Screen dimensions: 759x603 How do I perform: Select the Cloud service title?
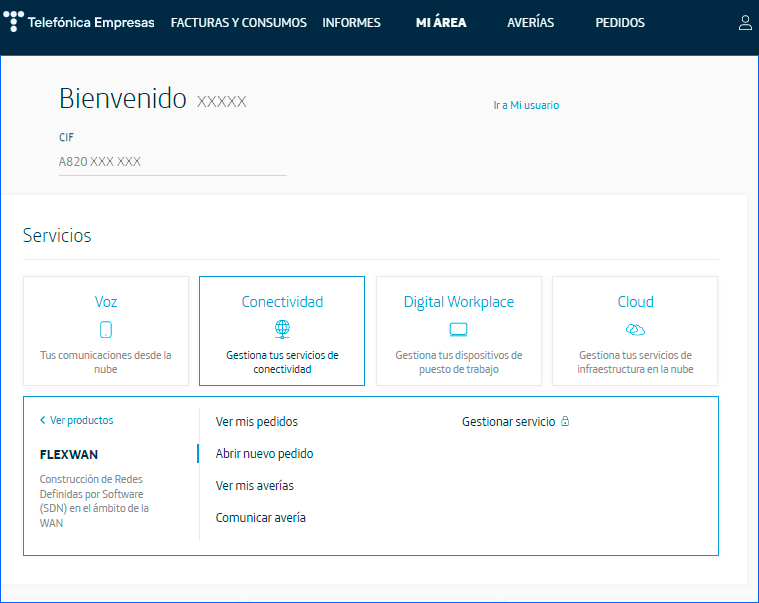tap(635, 302)
